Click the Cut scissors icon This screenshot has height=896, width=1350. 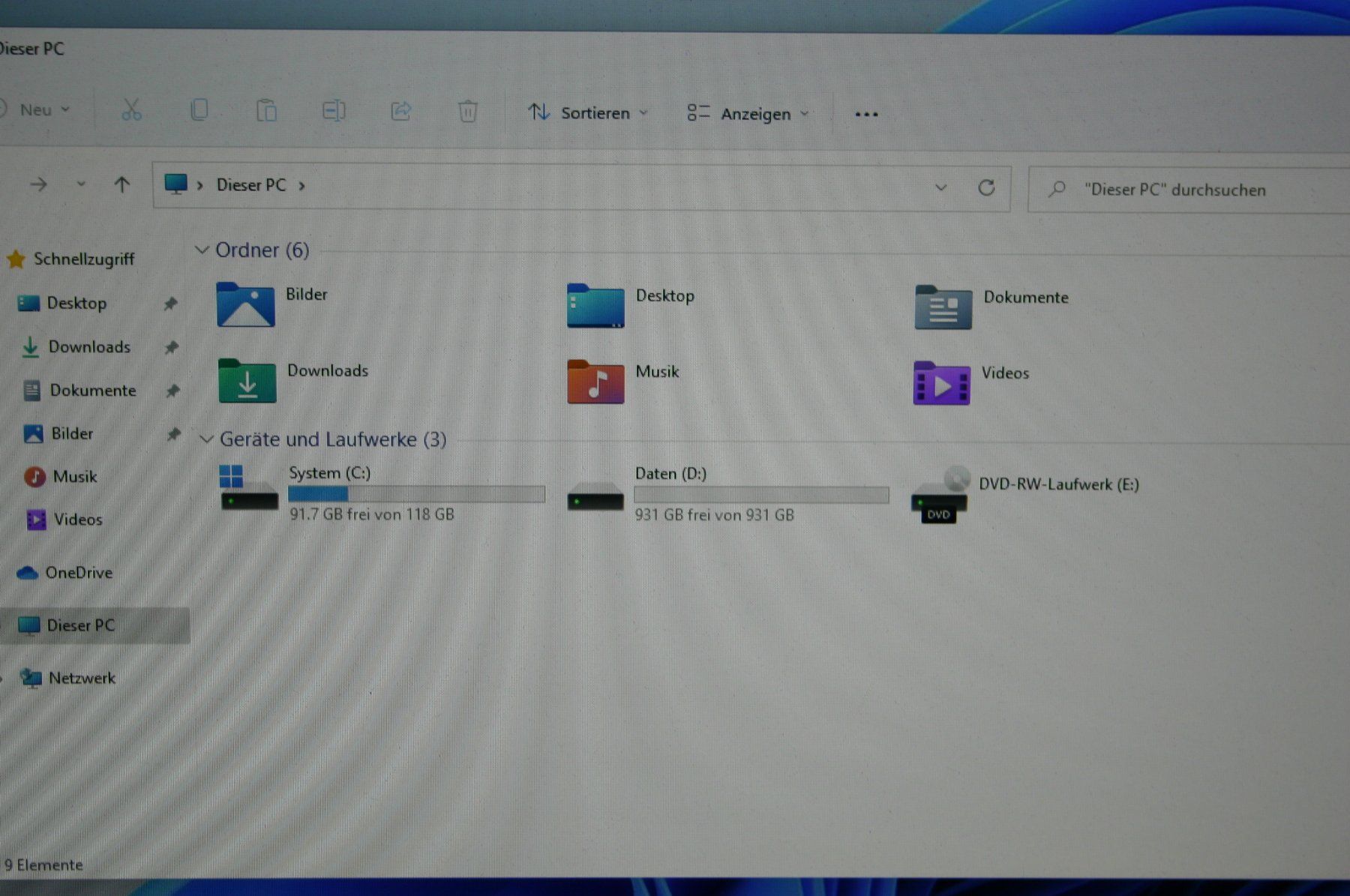(x=131, y=110)
